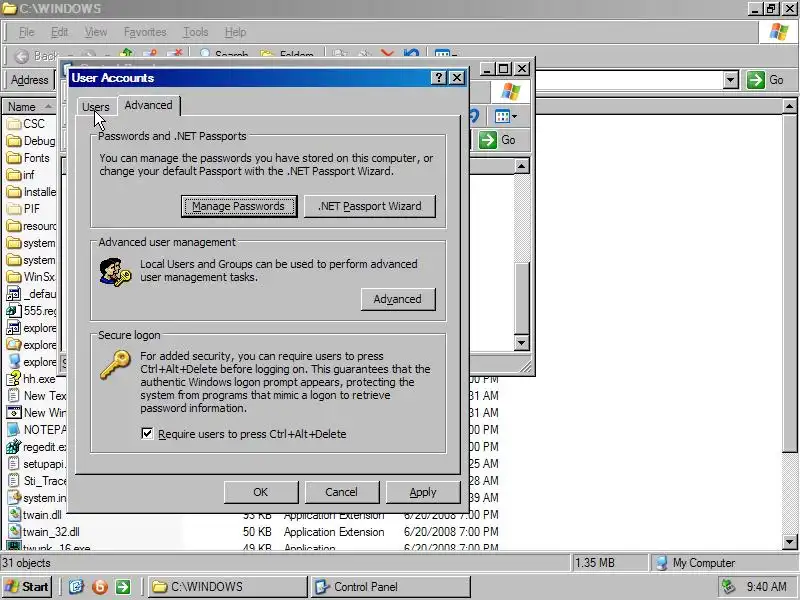This screenshot has width=800, height=600.
Task: Open Help menu in C:\WINDOWS window
Action: pyautogui.click(x=235, y=32)
